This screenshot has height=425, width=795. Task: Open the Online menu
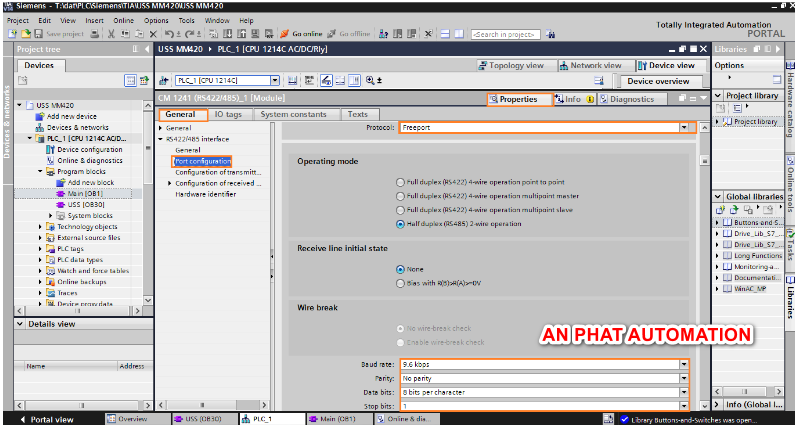tap(123, 19)
